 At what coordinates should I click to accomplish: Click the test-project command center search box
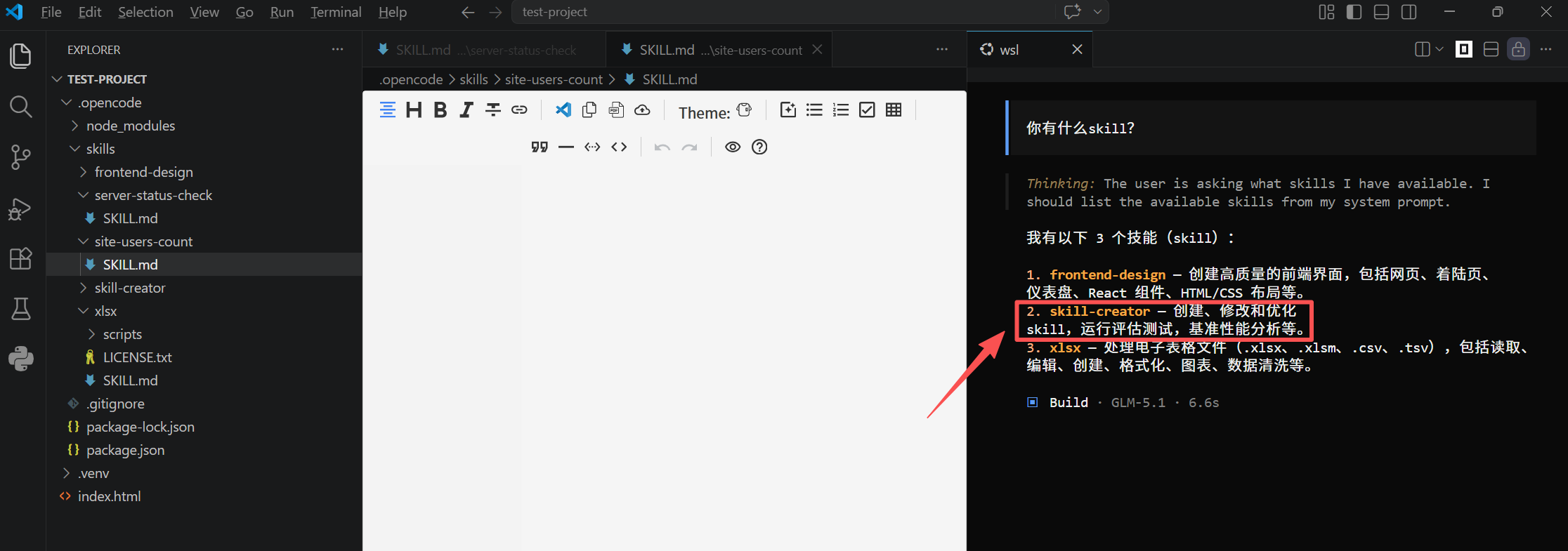(x=783, y=12)
